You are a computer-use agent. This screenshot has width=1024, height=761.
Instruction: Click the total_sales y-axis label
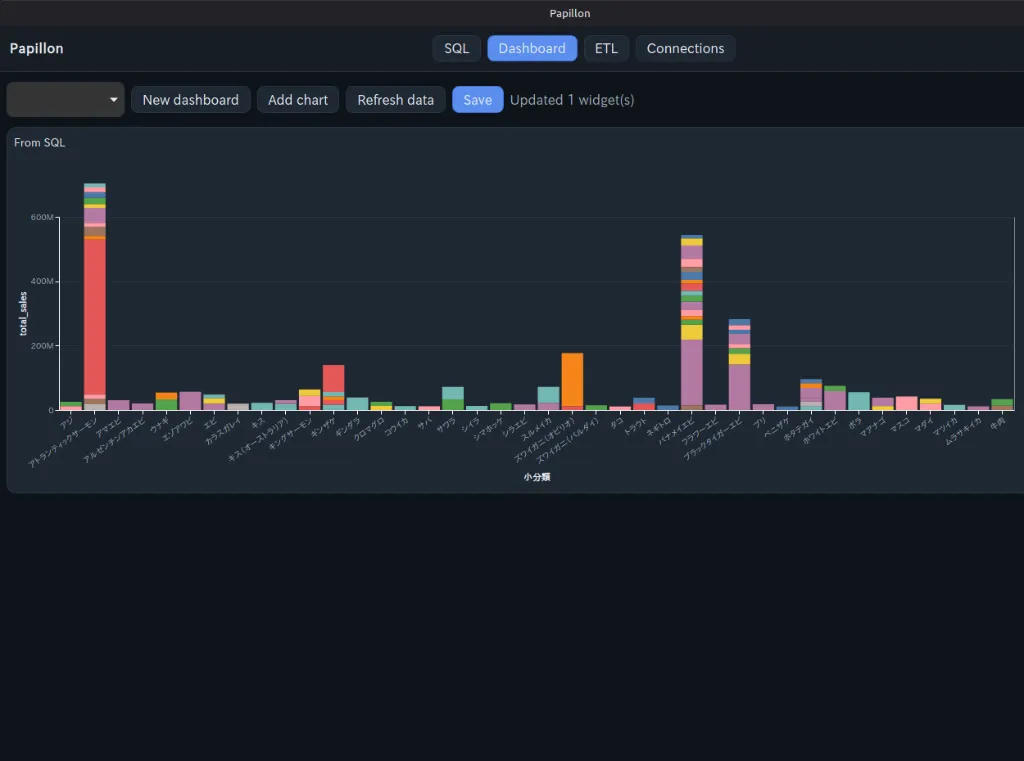(x=24, y=314)
